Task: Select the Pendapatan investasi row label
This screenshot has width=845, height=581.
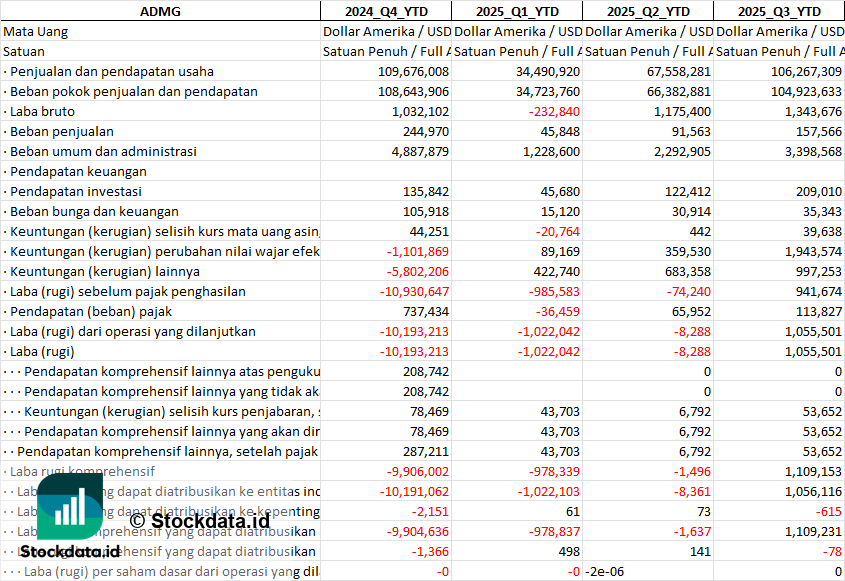Action: click(75, 191)
